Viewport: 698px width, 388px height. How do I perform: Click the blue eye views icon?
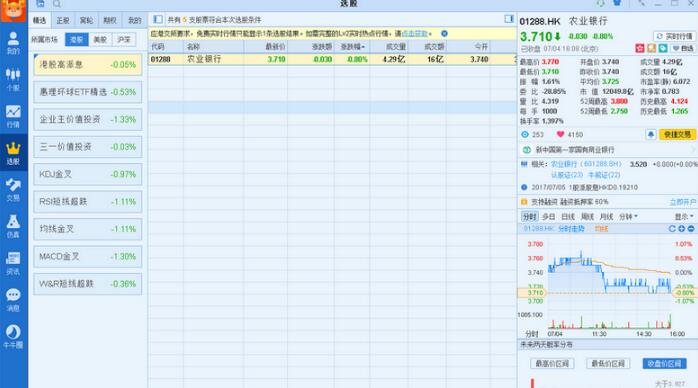tap(525, 134)
